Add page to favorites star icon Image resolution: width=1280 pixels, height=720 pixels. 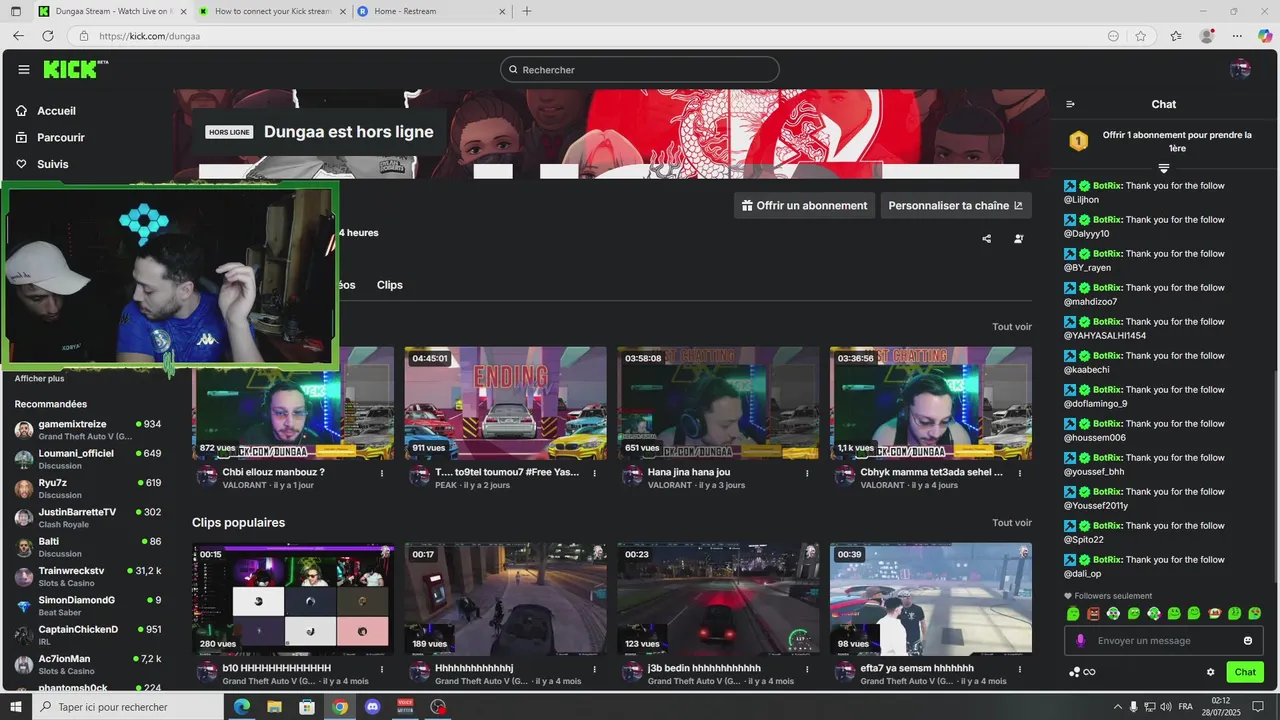coord(1141,36)
